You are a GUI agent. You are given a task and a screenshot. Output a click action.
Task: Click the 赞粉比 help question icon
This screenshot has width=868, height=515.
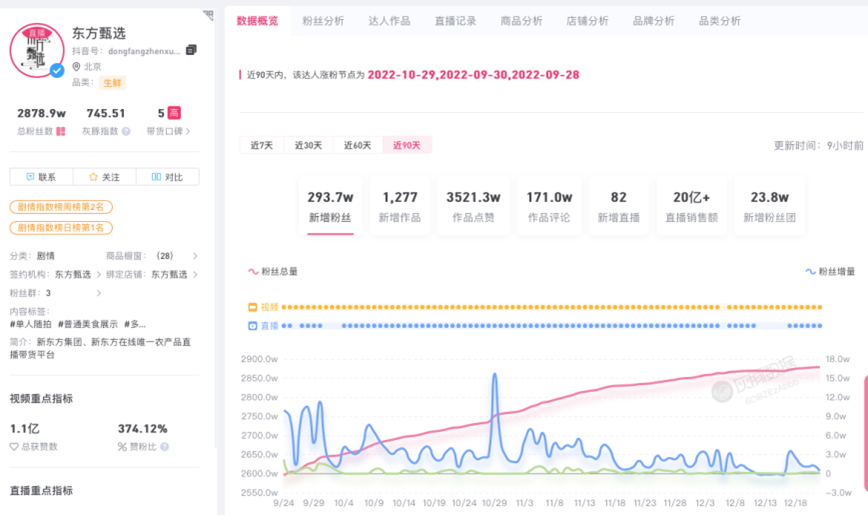(x=164, y=447)
